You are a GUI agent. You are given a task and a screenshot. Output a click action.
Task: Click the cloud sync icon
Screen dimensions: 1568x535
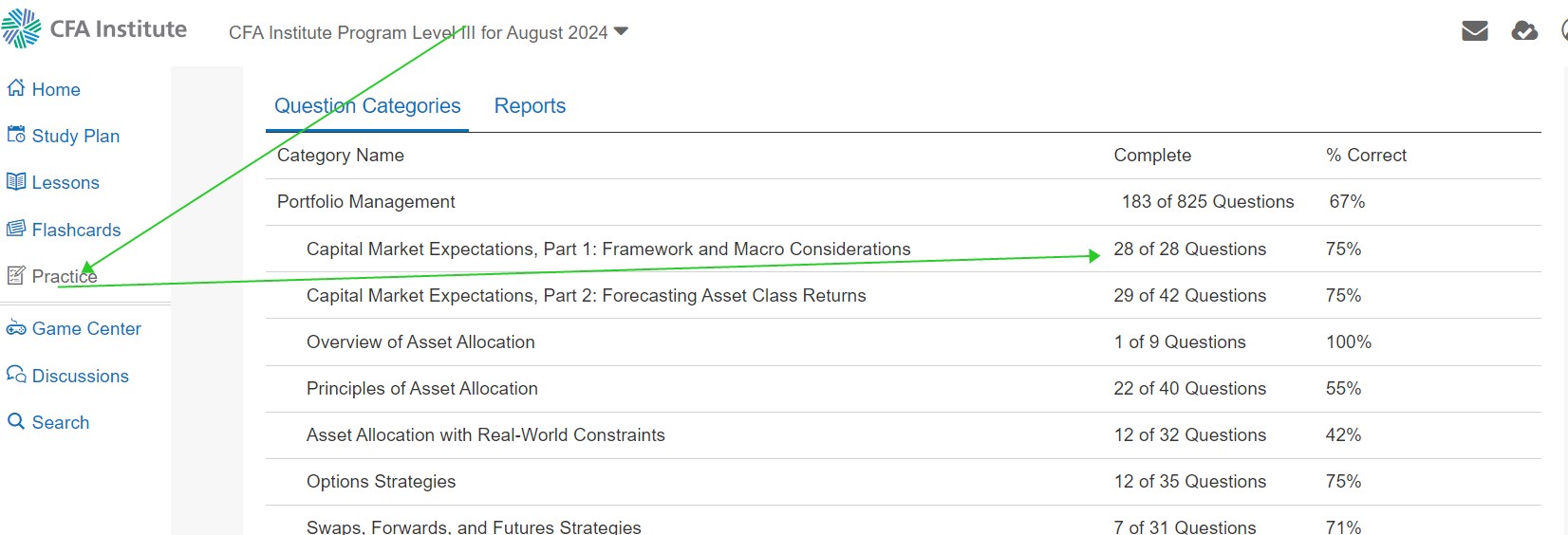pos(1524,31)
